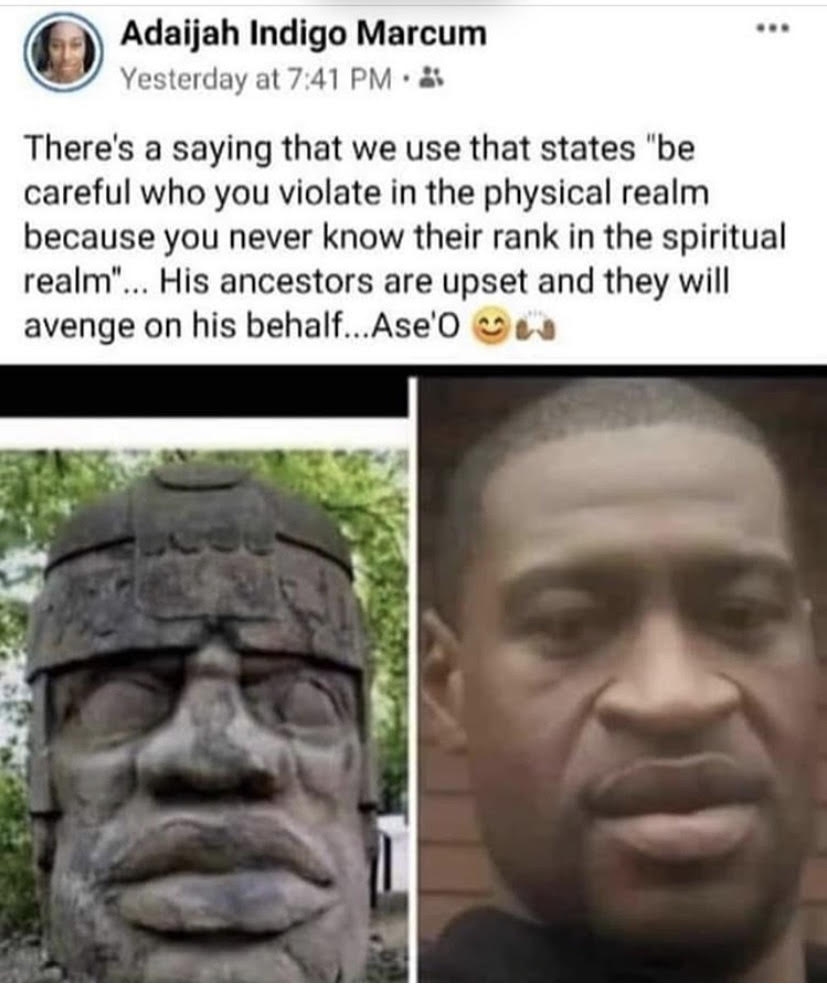Open Adaijah Indigo Marcum's profile name link
This screenshot has height=993, width=827.
(x=304, y=33)
